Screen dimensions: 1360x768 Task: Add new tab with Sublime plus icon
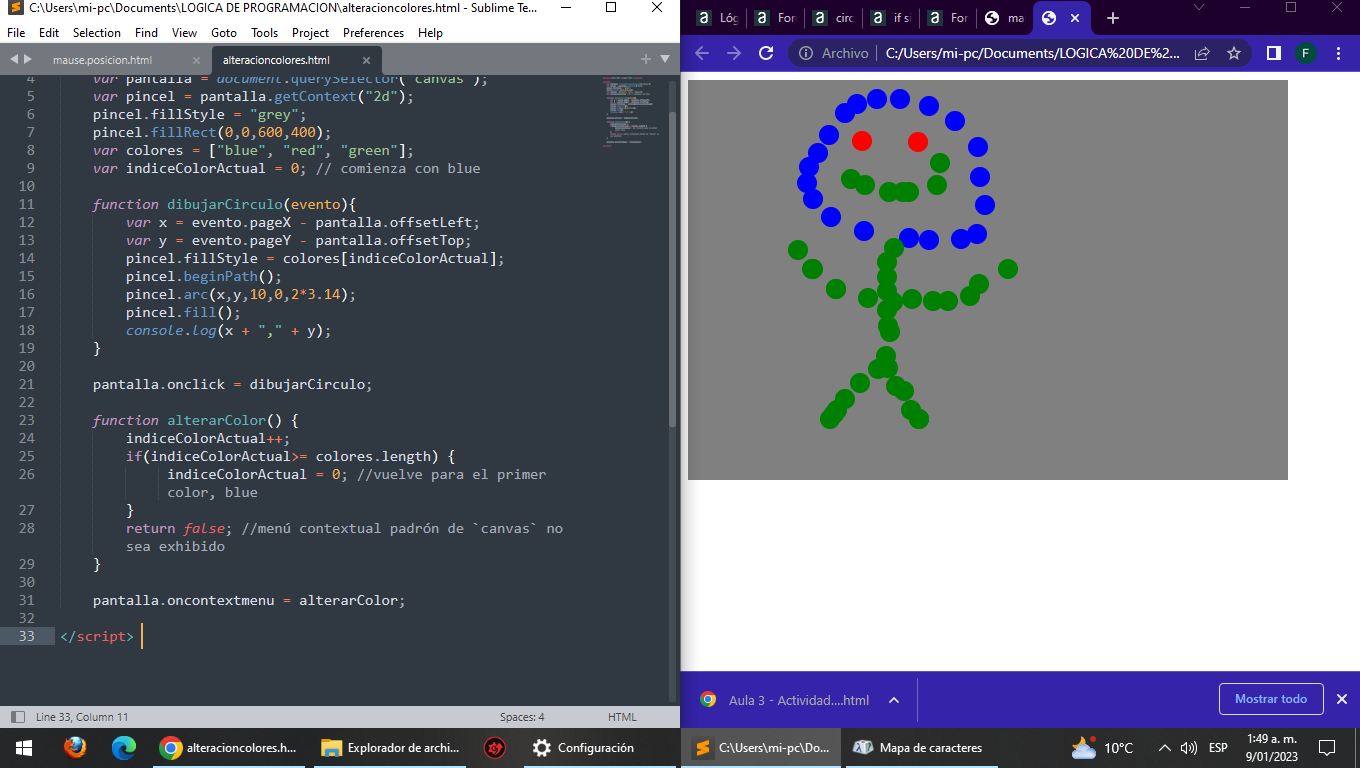pos(646,59)
